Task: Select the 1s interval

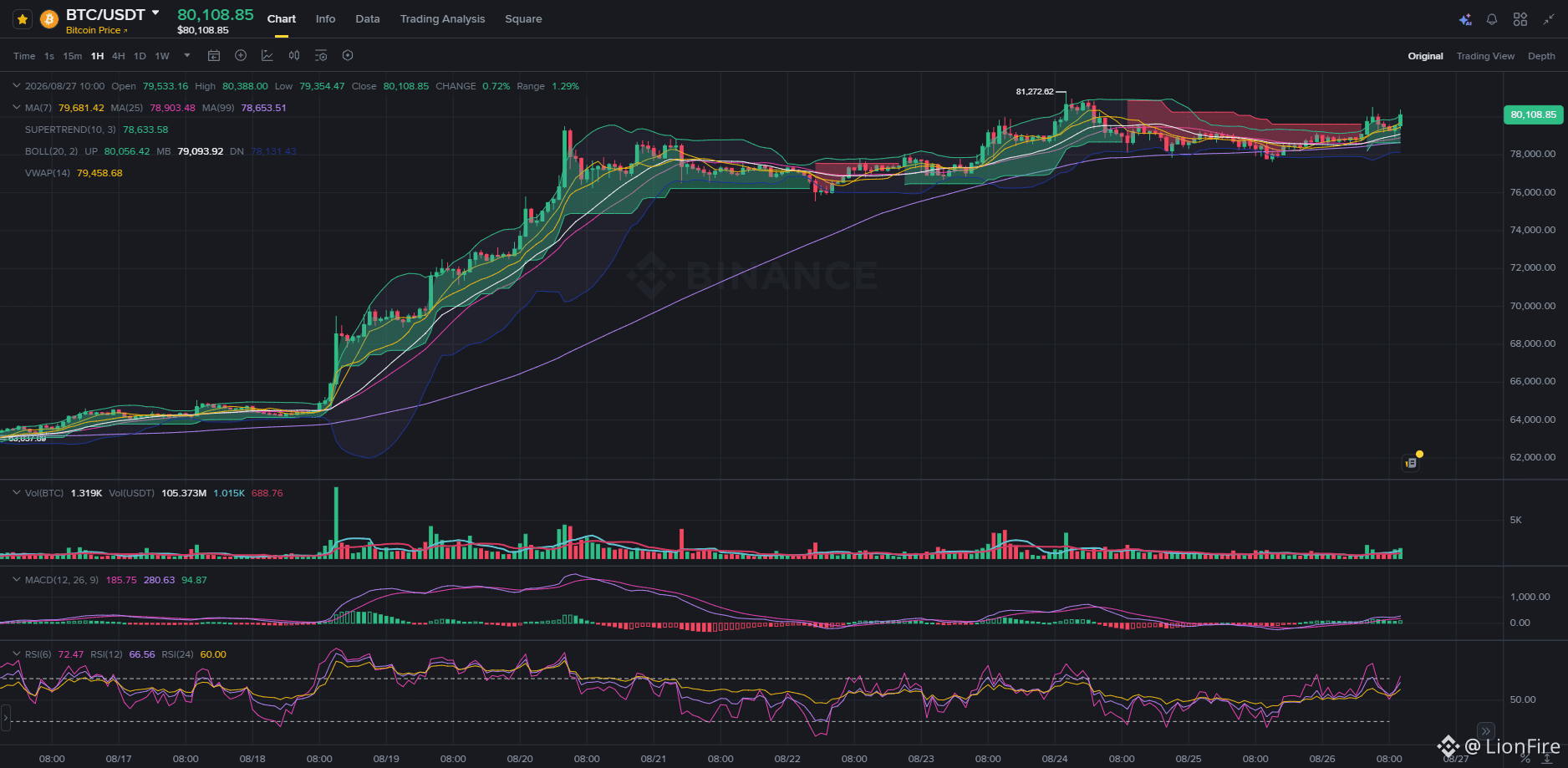Action: pos(49,56)
